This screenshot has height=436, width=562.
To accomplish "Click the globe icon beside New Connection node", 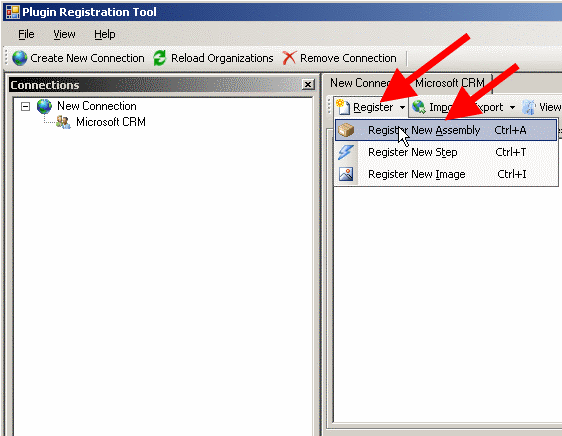I will [x=44, y=106].
